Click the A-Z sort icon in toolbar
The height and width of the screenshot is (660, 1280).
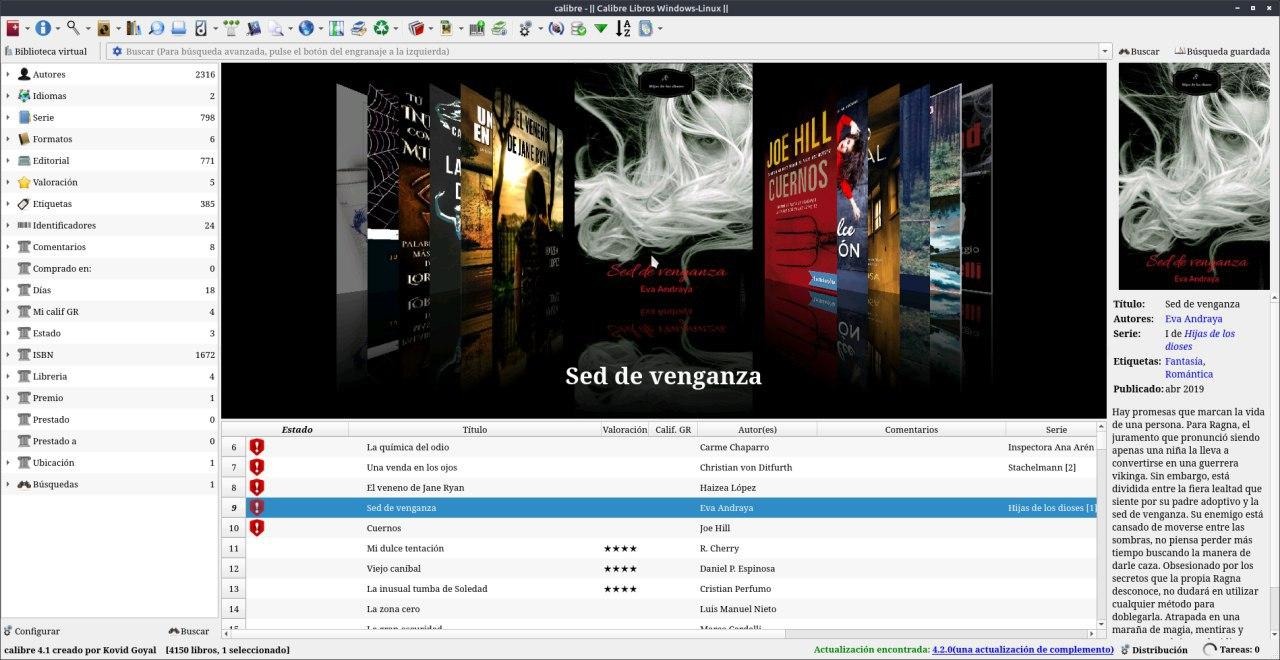623,29
